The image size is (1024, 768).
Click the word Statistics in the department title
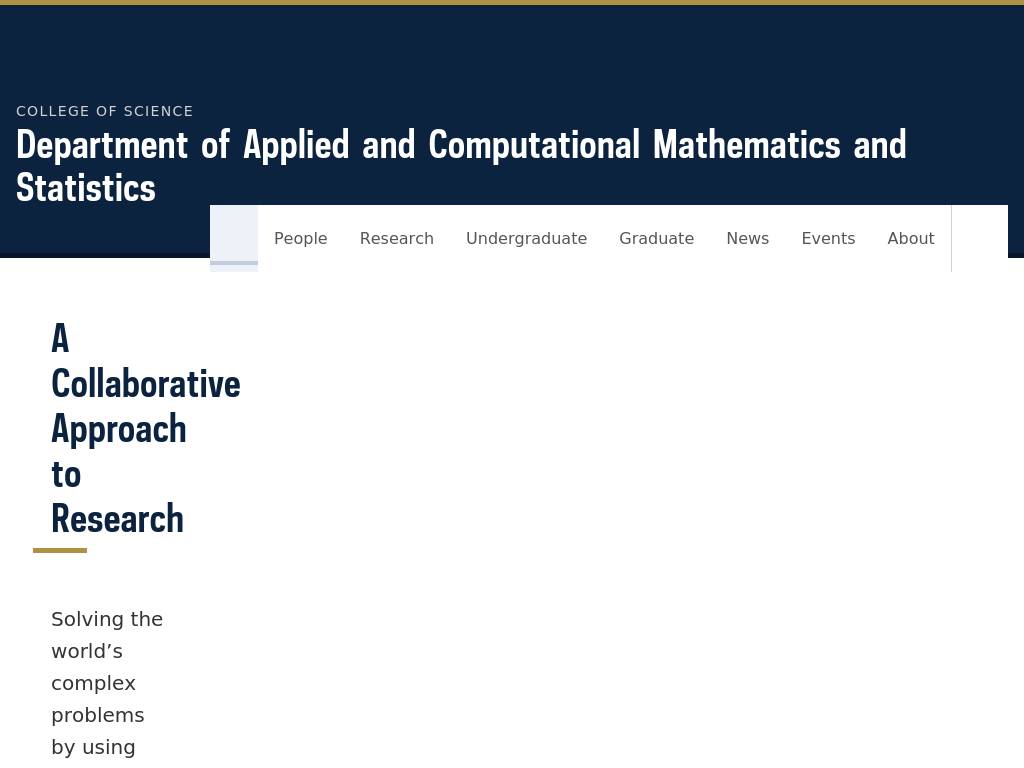86,188
